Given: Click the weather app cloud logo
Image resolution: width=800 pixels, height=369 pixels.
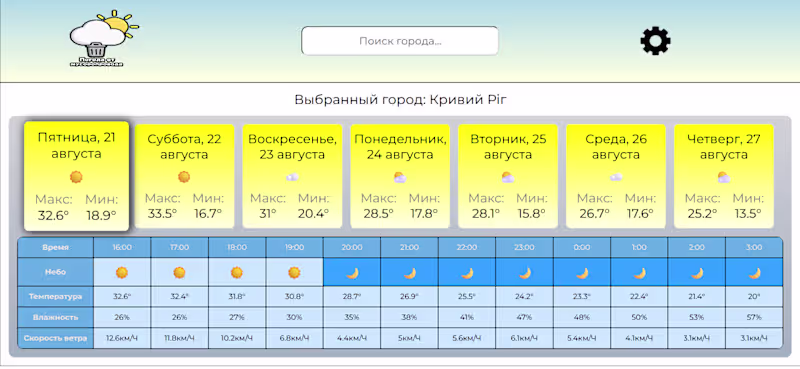Looking at the screenshot, I should click(x=104, y=38).
